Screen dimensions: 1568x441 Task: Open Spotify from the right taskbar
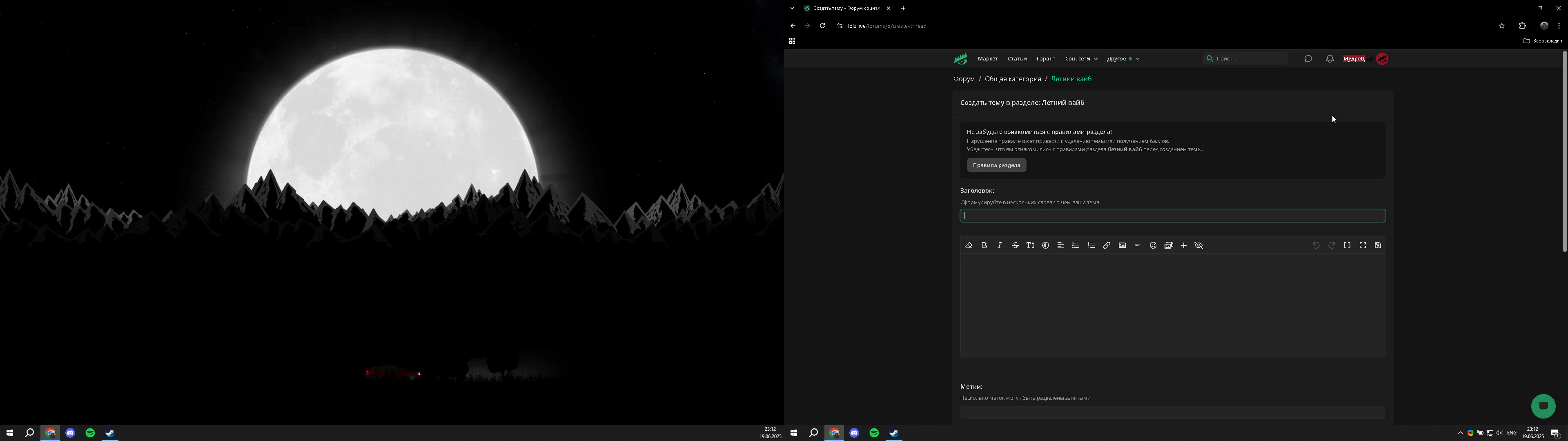(874, 433)
